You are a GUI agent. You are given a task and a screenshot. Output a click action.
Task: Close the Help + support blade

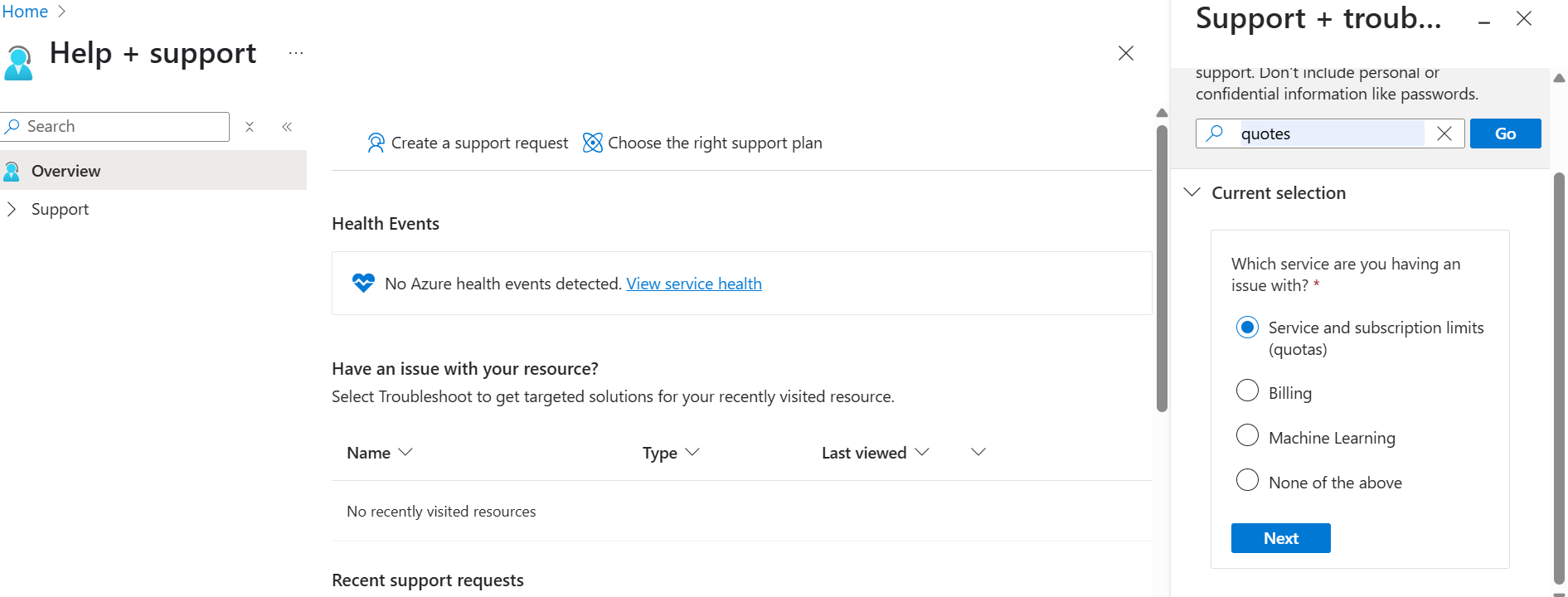click(1125, 53)
